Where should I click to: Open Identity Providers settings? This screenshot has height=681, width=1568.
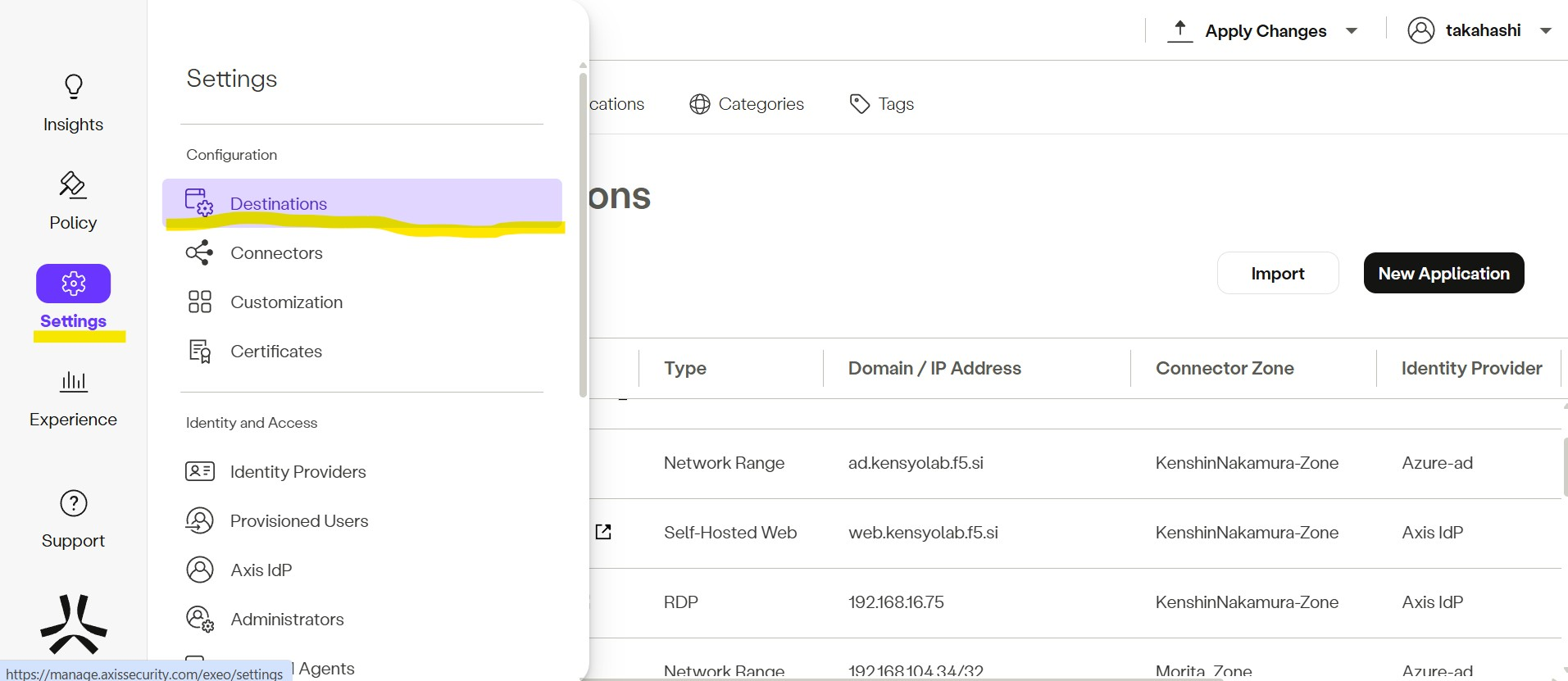[x=298, y=472]
